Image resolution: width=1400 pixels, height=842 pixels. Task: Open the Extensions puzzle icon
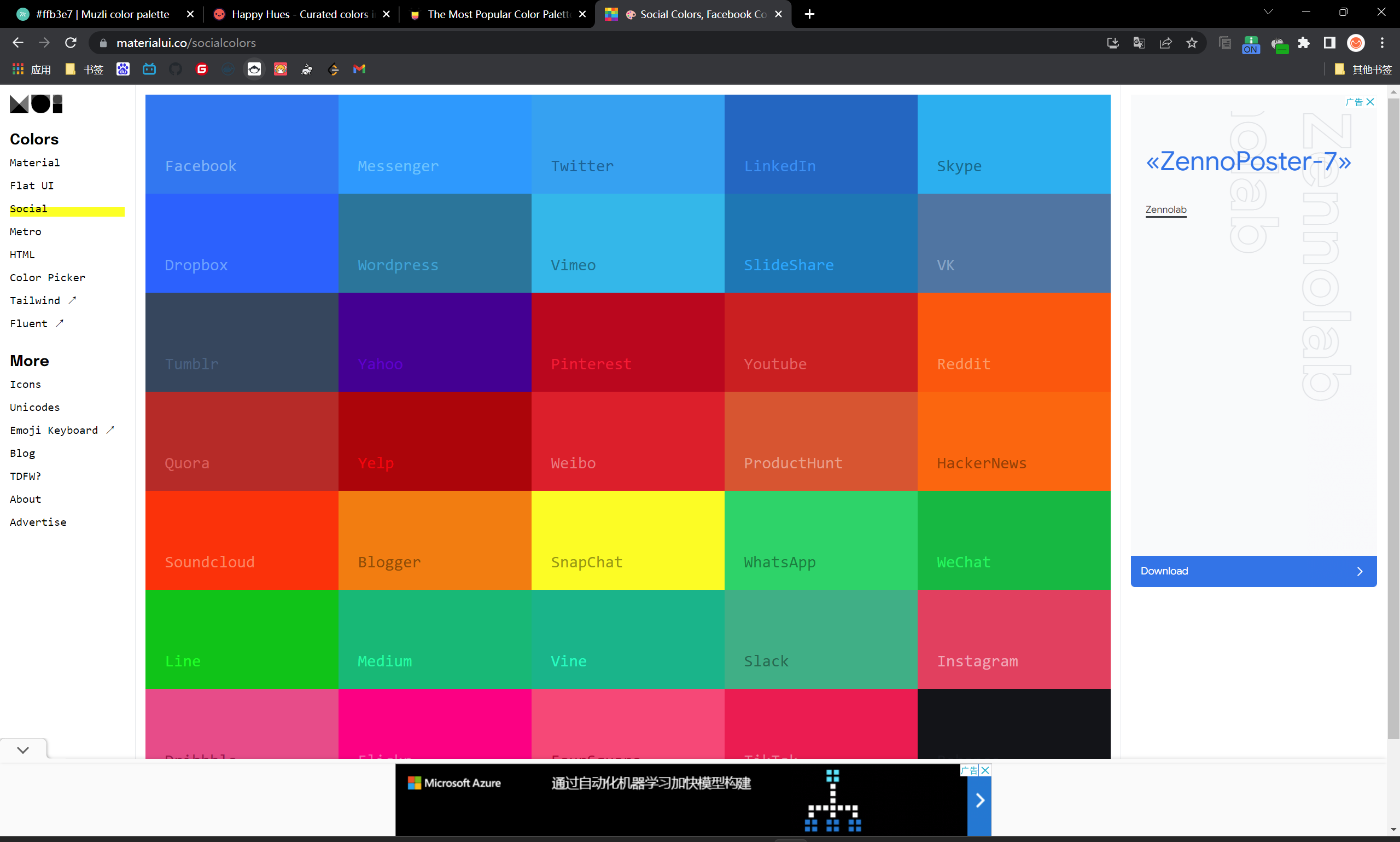click(1304, 43)
